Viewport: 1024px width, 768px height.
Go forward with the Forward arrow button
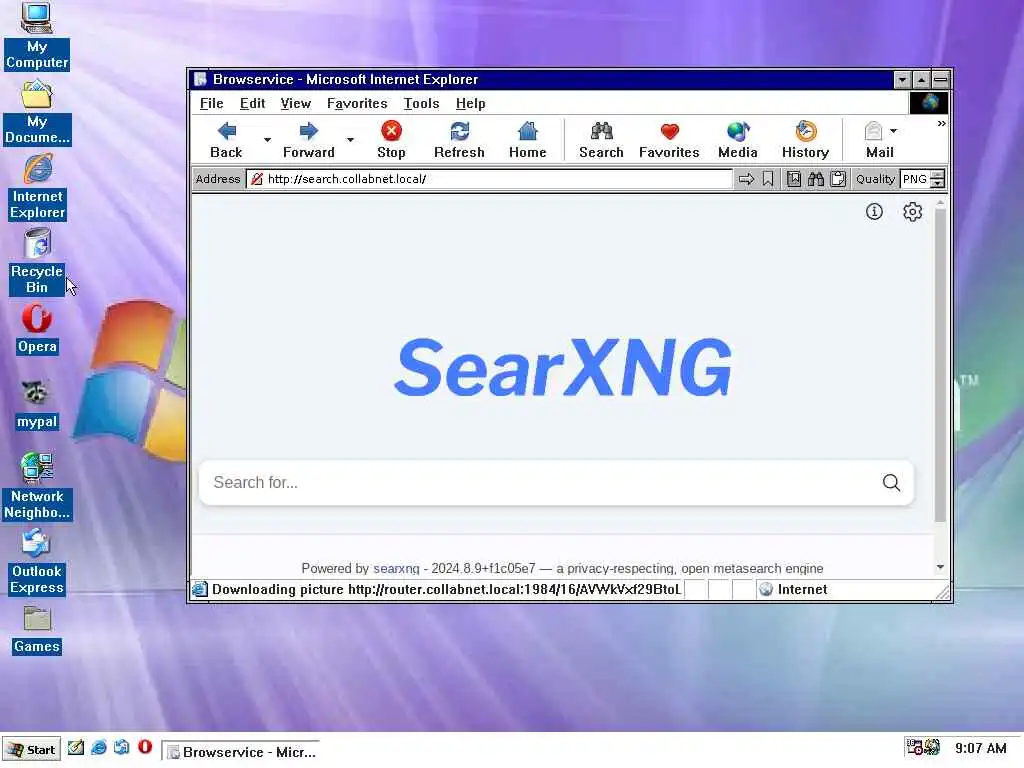(x=308, y=140)
